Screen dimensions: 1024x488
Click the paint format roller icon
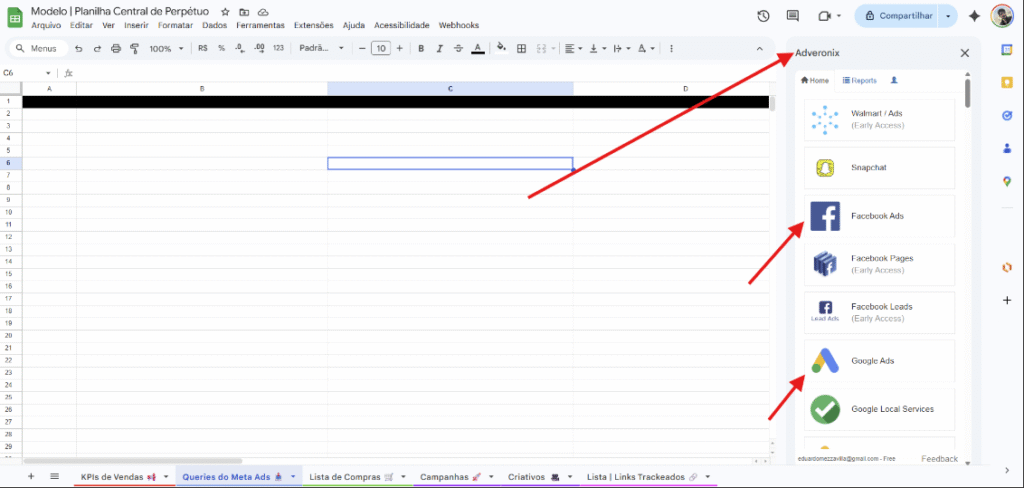pyautogui.click(x=134, y=48)
